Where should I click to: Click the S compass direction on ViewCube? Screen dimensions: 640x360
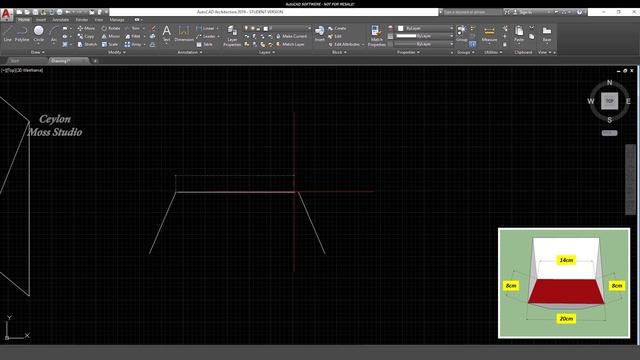click(609, 120)
